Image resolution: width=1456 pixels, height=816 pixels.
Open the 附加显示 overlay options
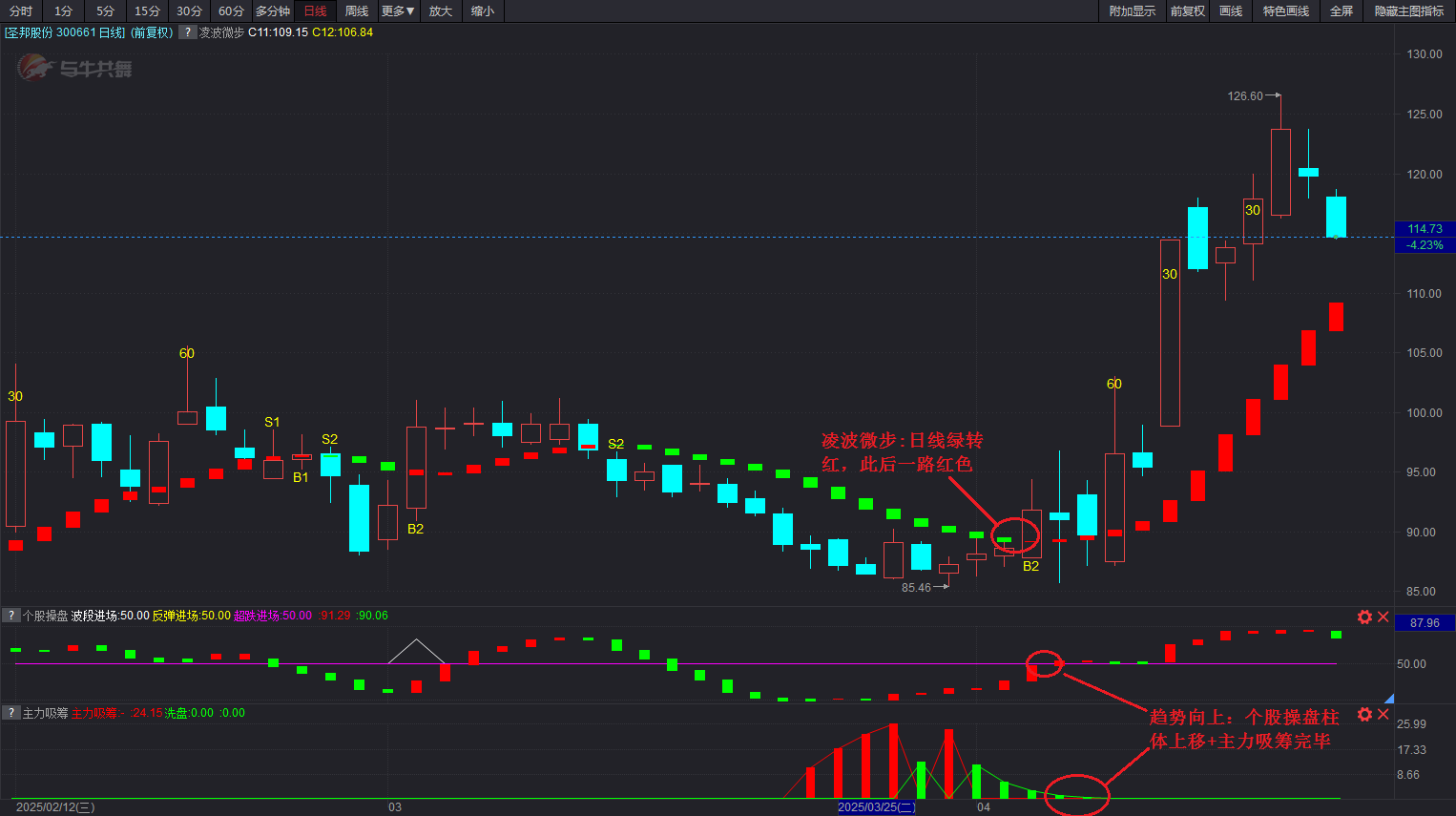click(x=1132, y=11)
